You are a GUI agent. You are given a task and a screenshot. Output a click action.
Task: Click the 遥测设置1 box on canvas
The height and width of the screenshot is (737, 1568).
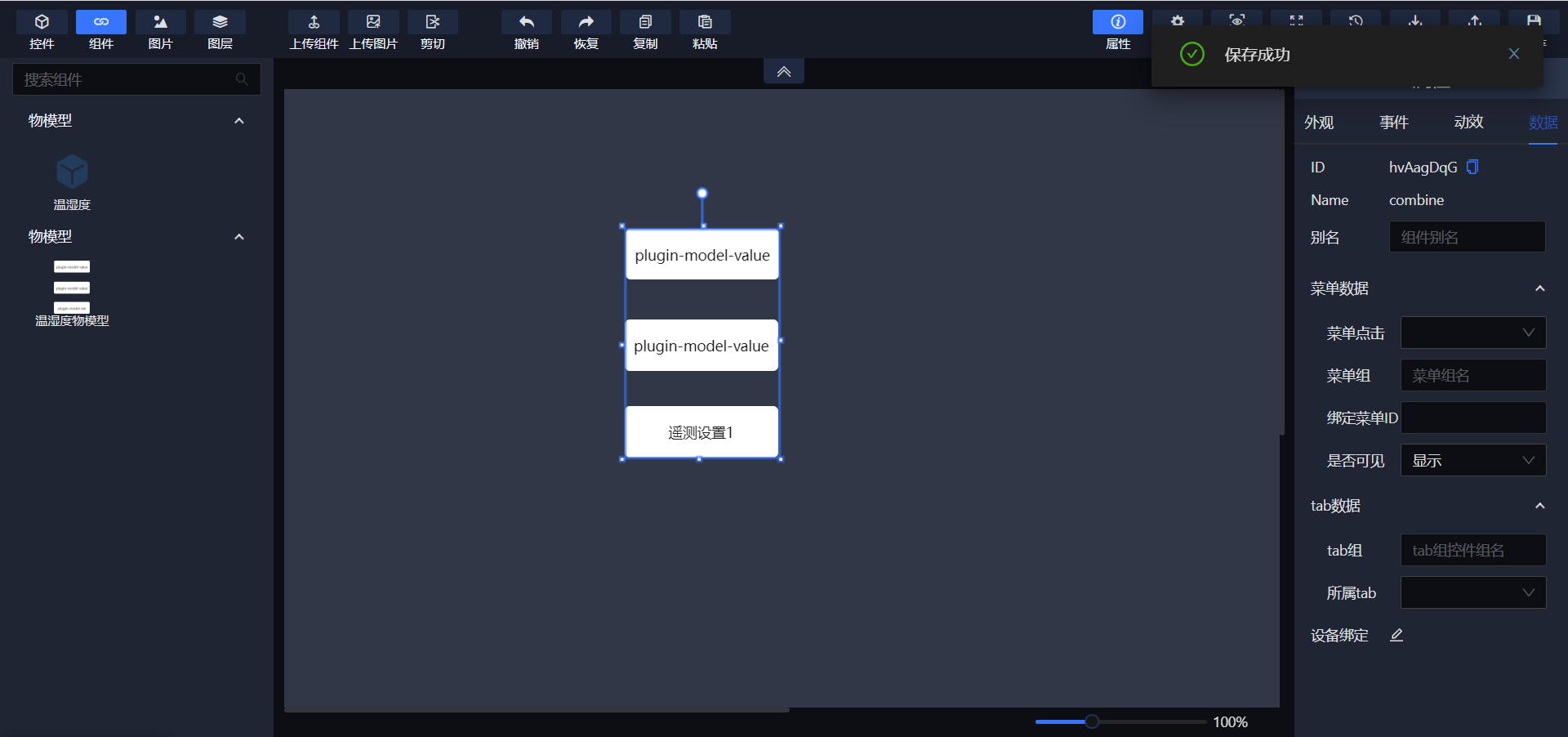coord(702,432)
